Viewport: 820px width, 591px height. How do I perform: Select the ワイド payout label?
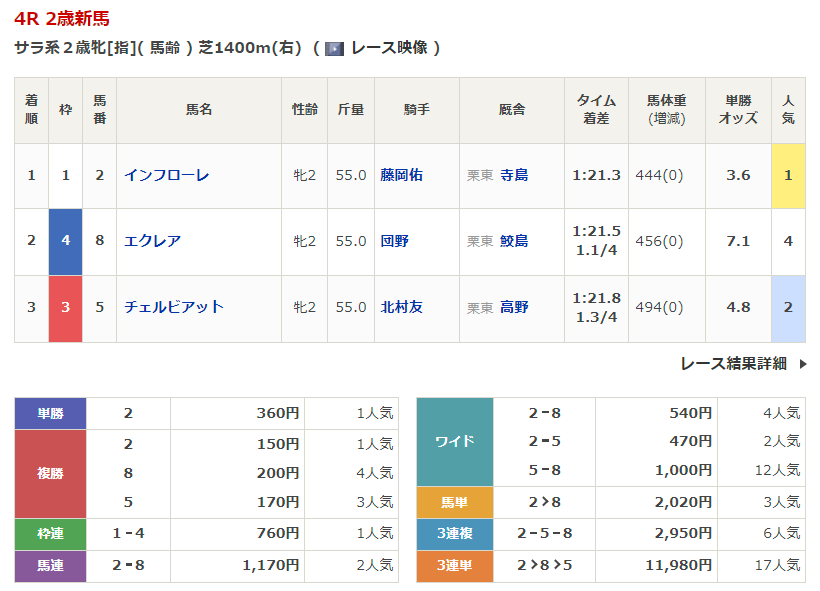click(455, 441)
